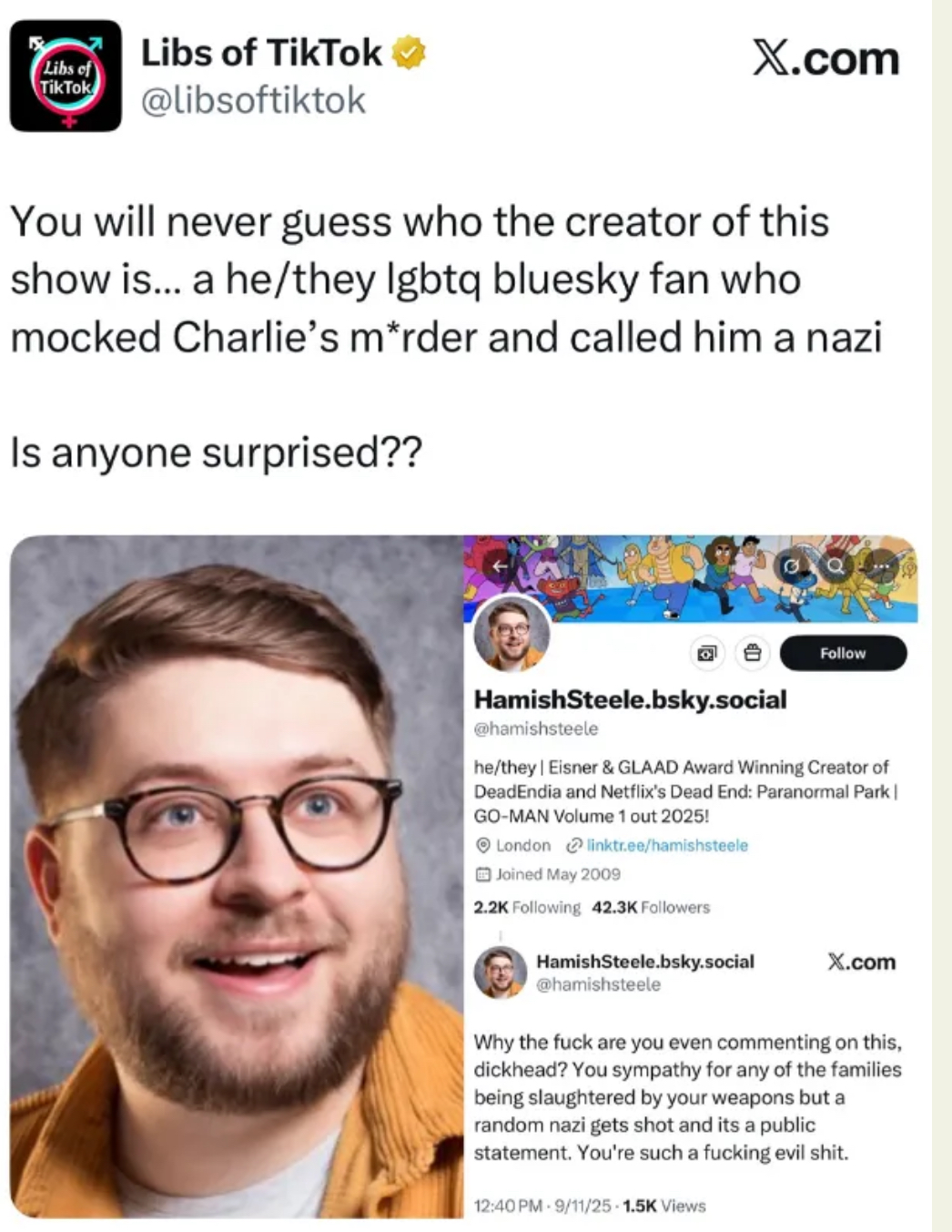Click the small avatar on the embedded tweet
Screen dimensions: 952x1232
coord(501,972)
